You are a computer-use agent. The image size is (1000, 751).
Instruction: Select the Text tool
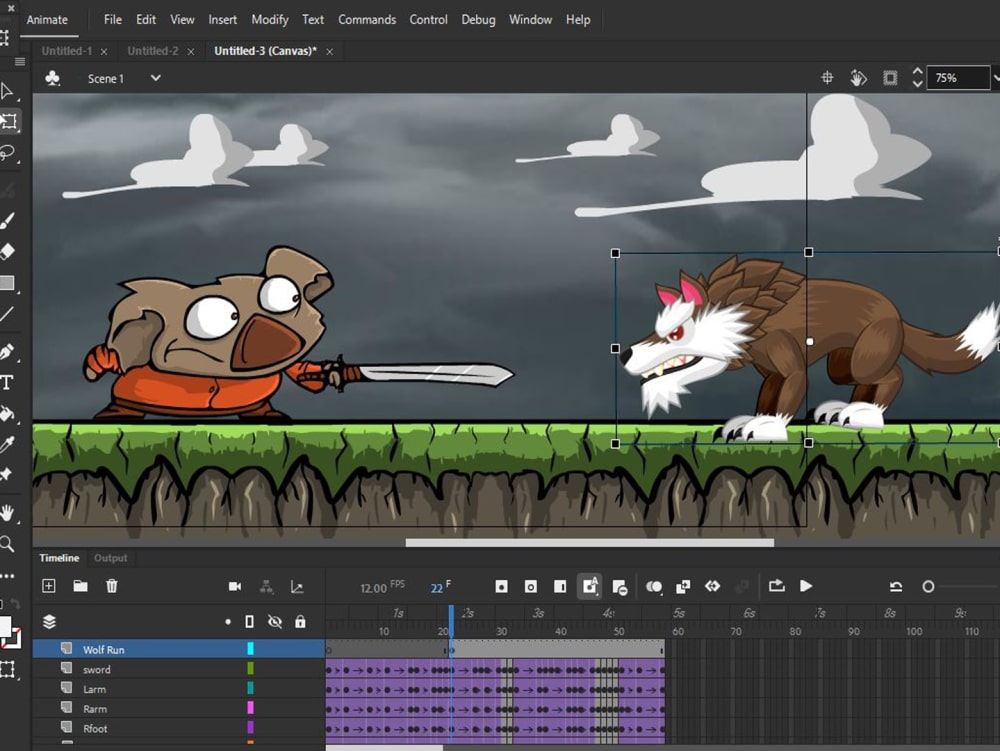point(8,383)
